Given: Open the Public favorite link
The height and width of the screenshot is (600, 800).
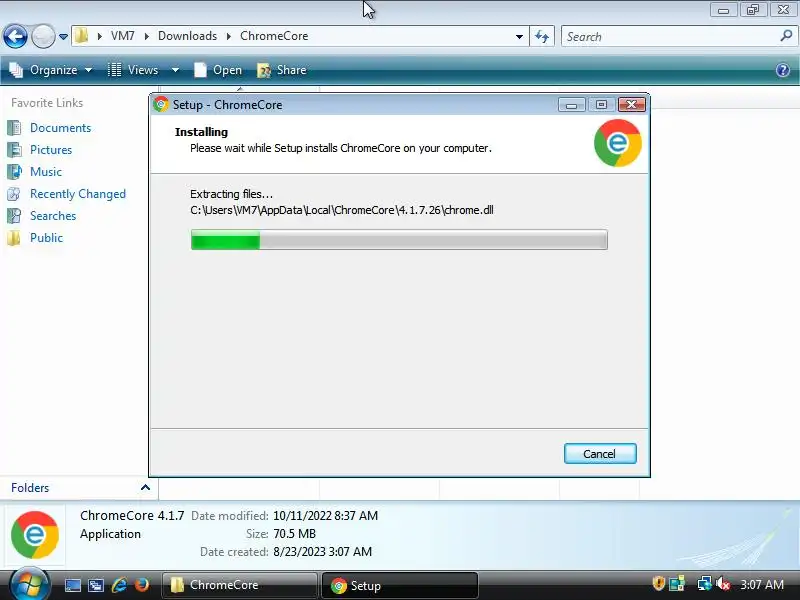Looking at the screenshot, I should pyautogui.click(x=46, y=238).
